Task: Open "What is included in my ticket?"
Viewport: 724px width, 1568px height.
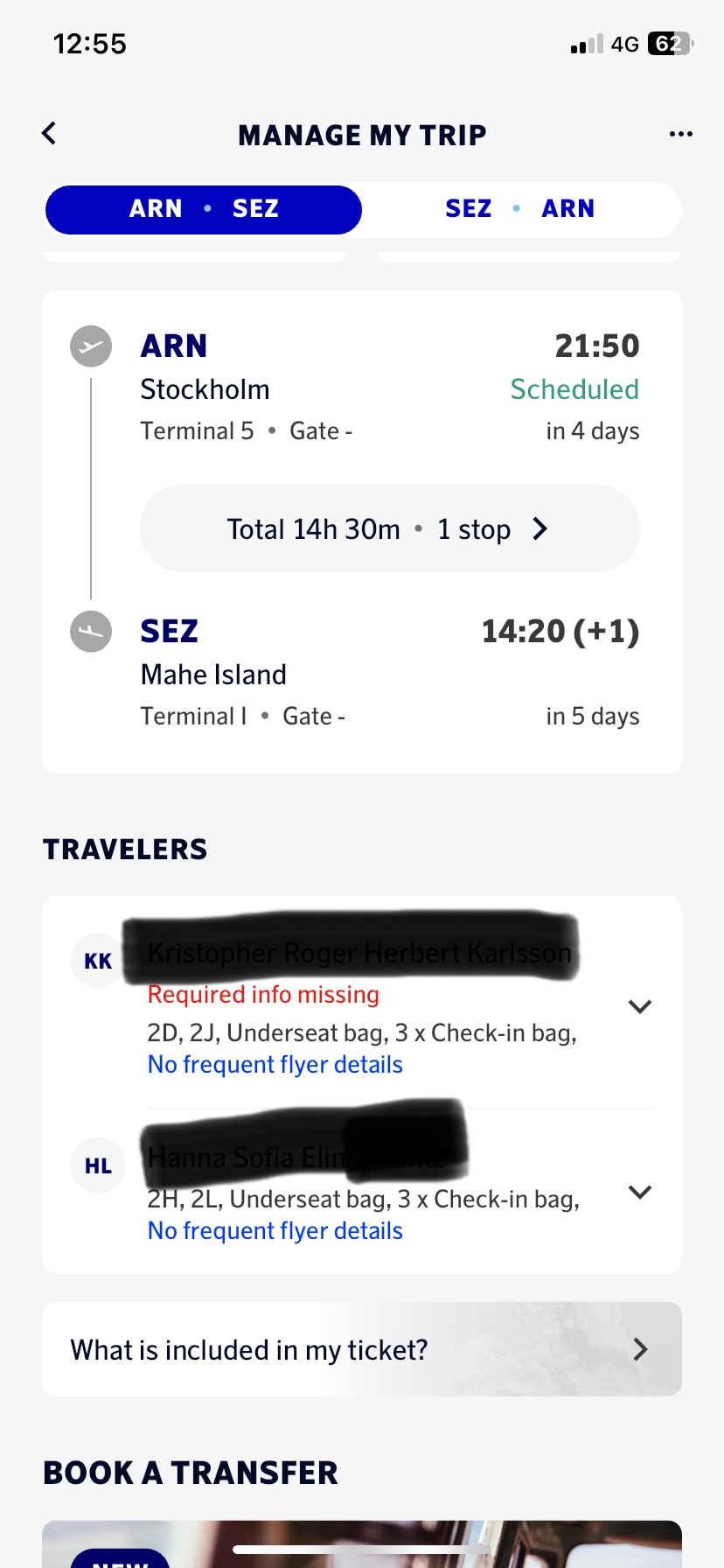Action: click(x=362, y=1349)
